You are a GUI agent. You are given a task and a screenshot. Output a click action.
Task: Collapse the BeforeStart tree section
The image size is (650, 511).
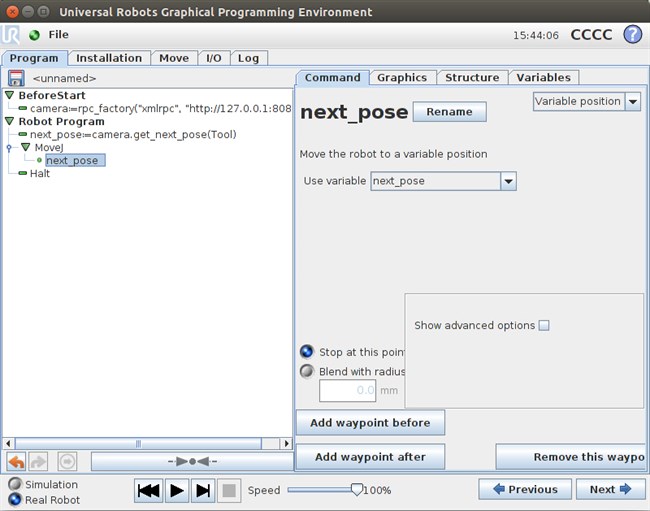tap(10, 95)
